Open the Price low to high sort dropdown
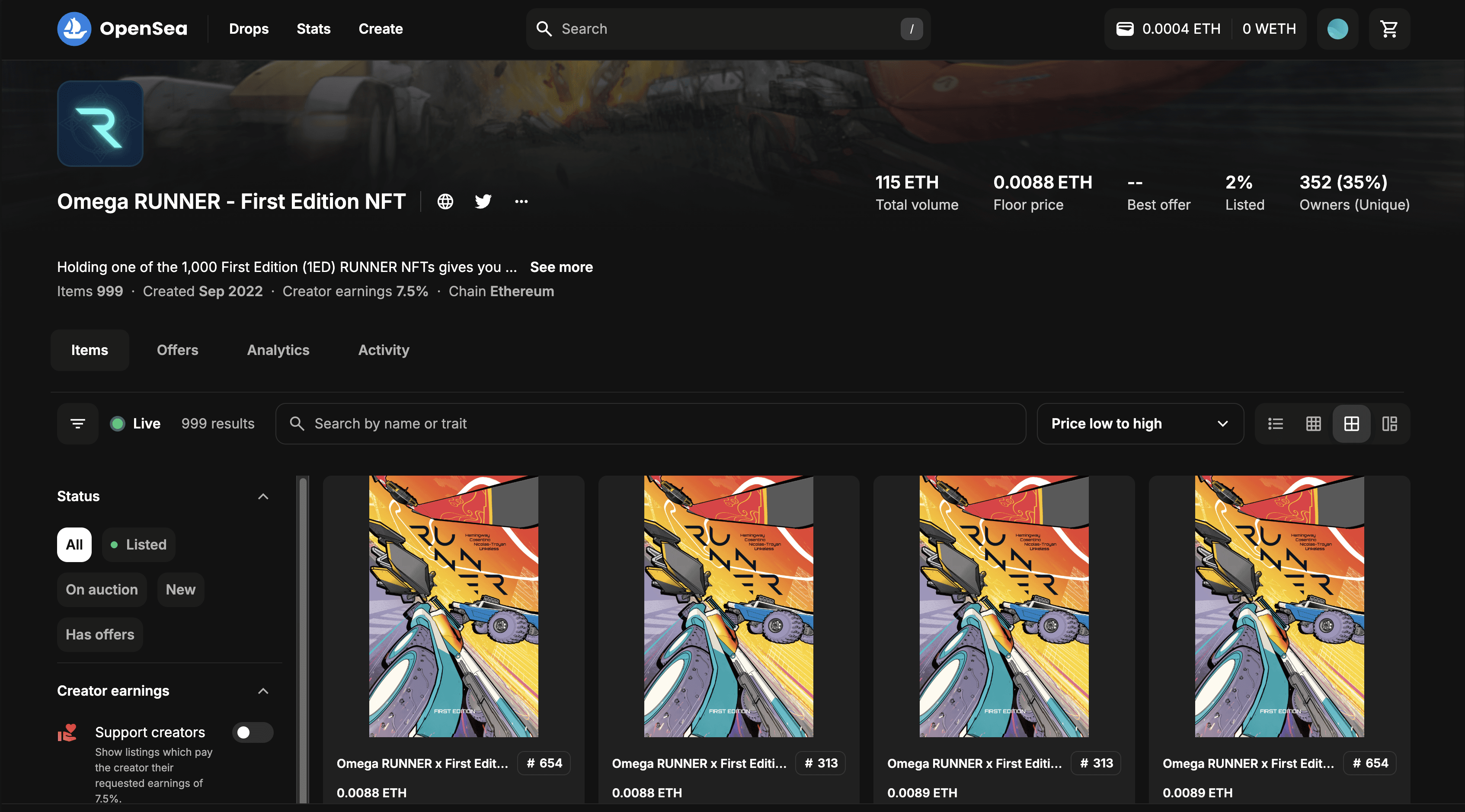Image resolution: width=1465 pixels, height=812 pixels. pos(1140,424)
